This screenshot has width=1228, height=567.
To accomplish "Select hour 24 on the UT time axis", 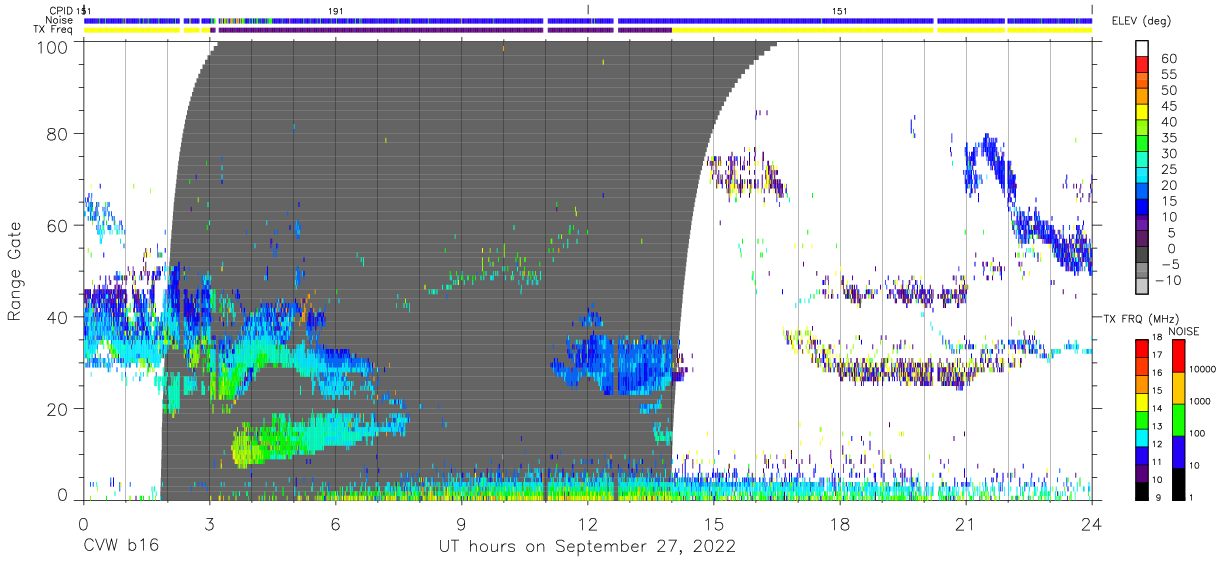I will (1092, 524).
